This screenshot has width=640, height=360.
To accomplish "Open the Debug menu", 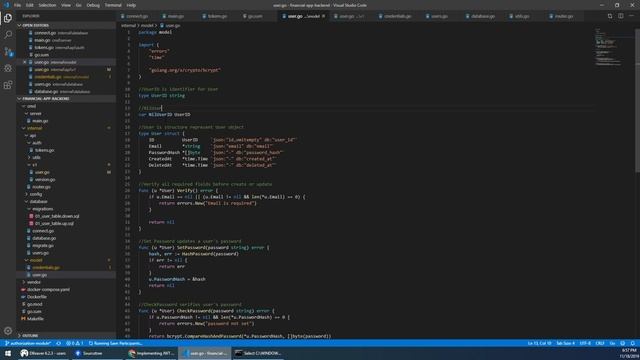I will [x=93, y=5].
